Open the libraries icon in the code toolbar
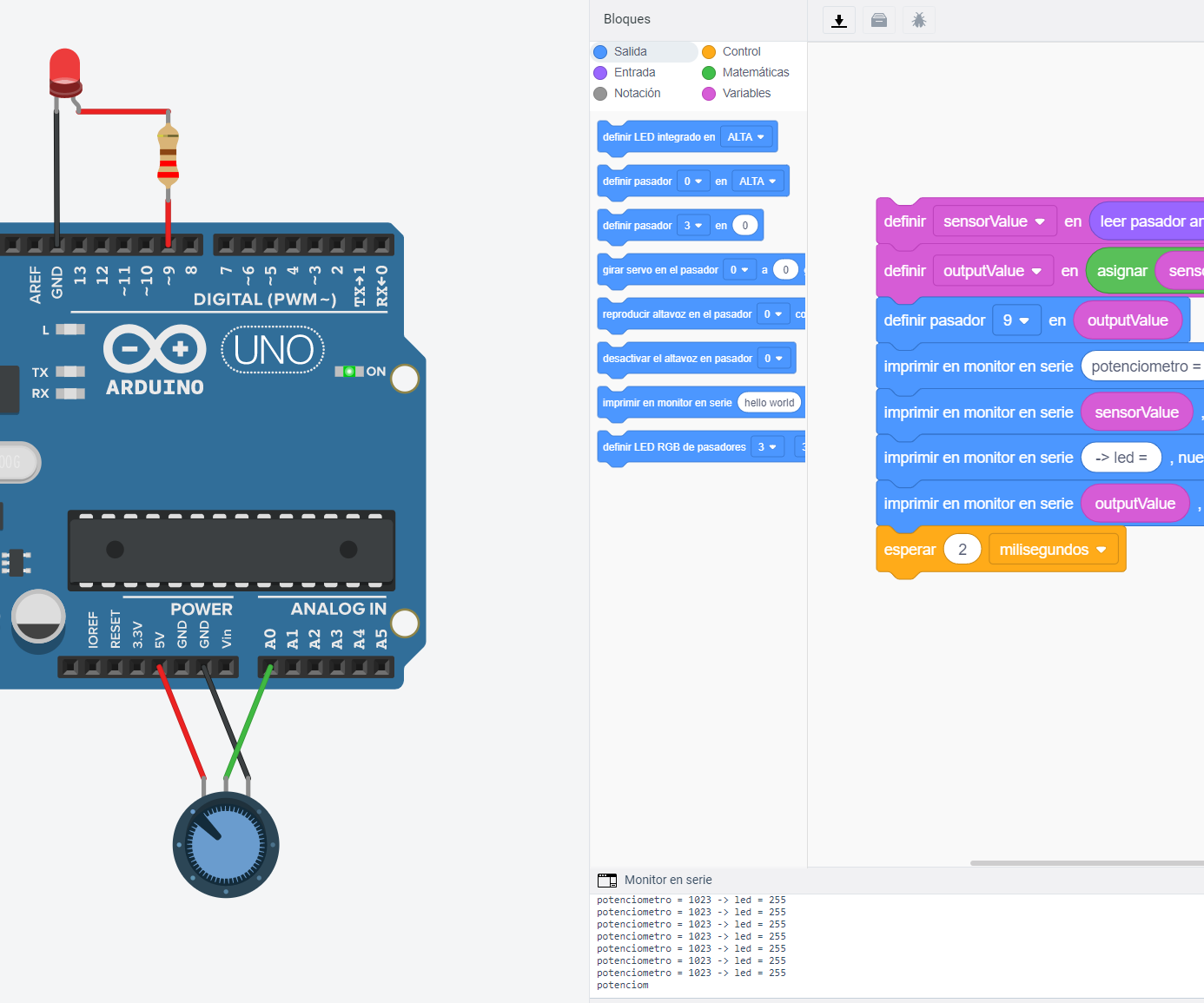 [x=879, y=20]
